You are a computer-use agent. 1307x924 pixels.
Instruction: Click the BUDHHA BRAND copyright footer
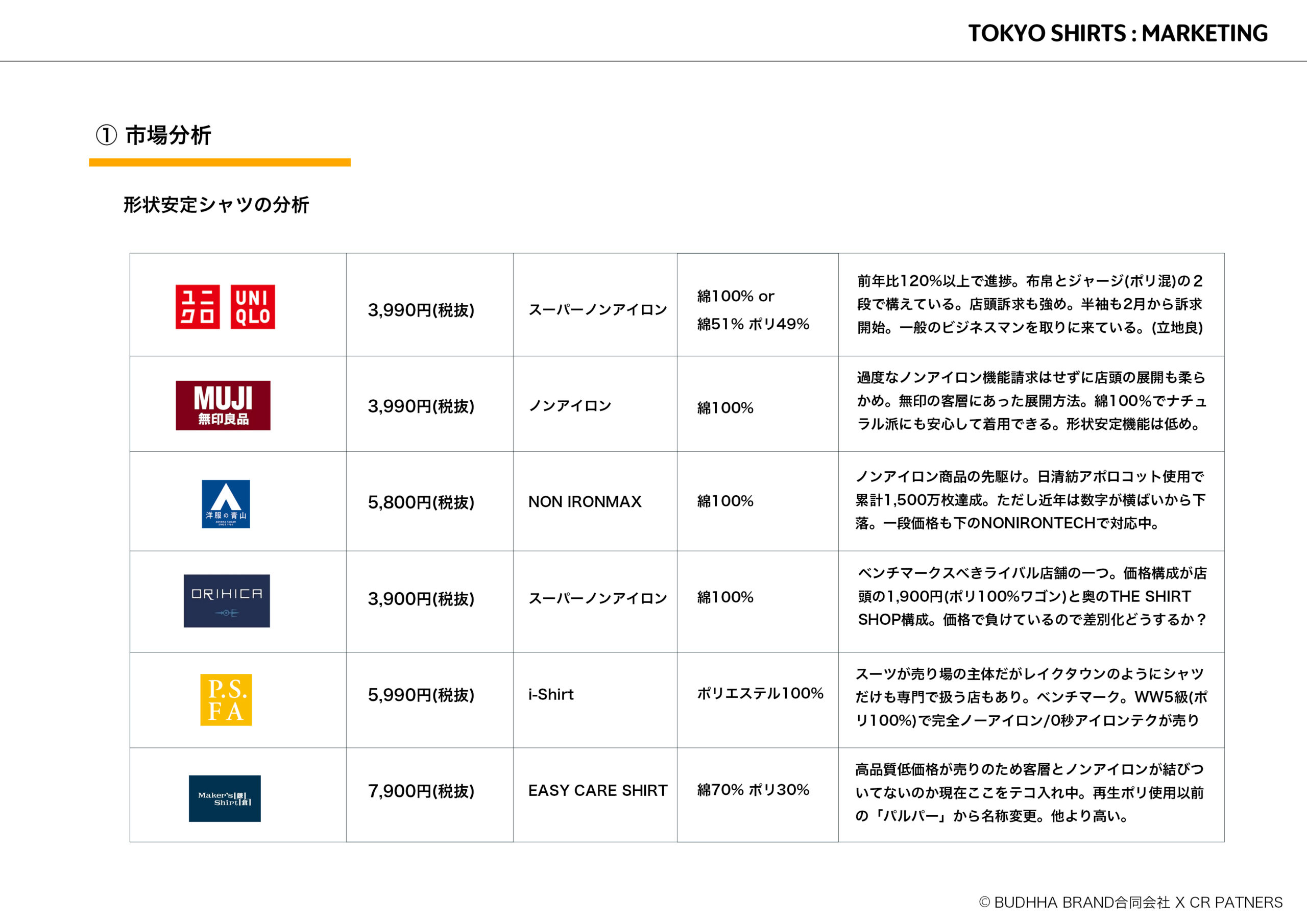(x=1130, y=903)
